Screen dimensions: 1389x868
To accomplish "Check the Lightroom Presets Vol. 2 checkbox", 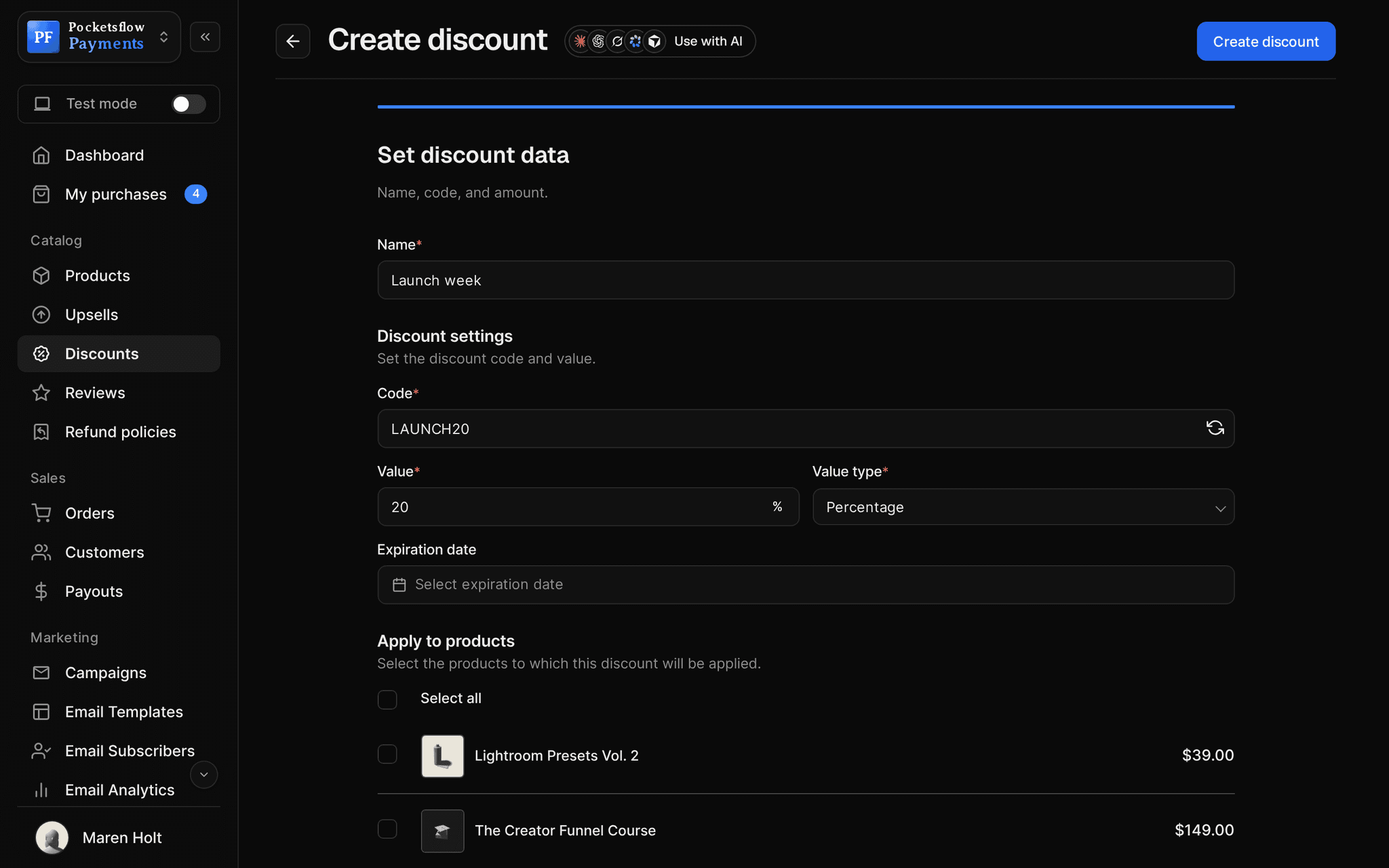I will pos(387,754).
